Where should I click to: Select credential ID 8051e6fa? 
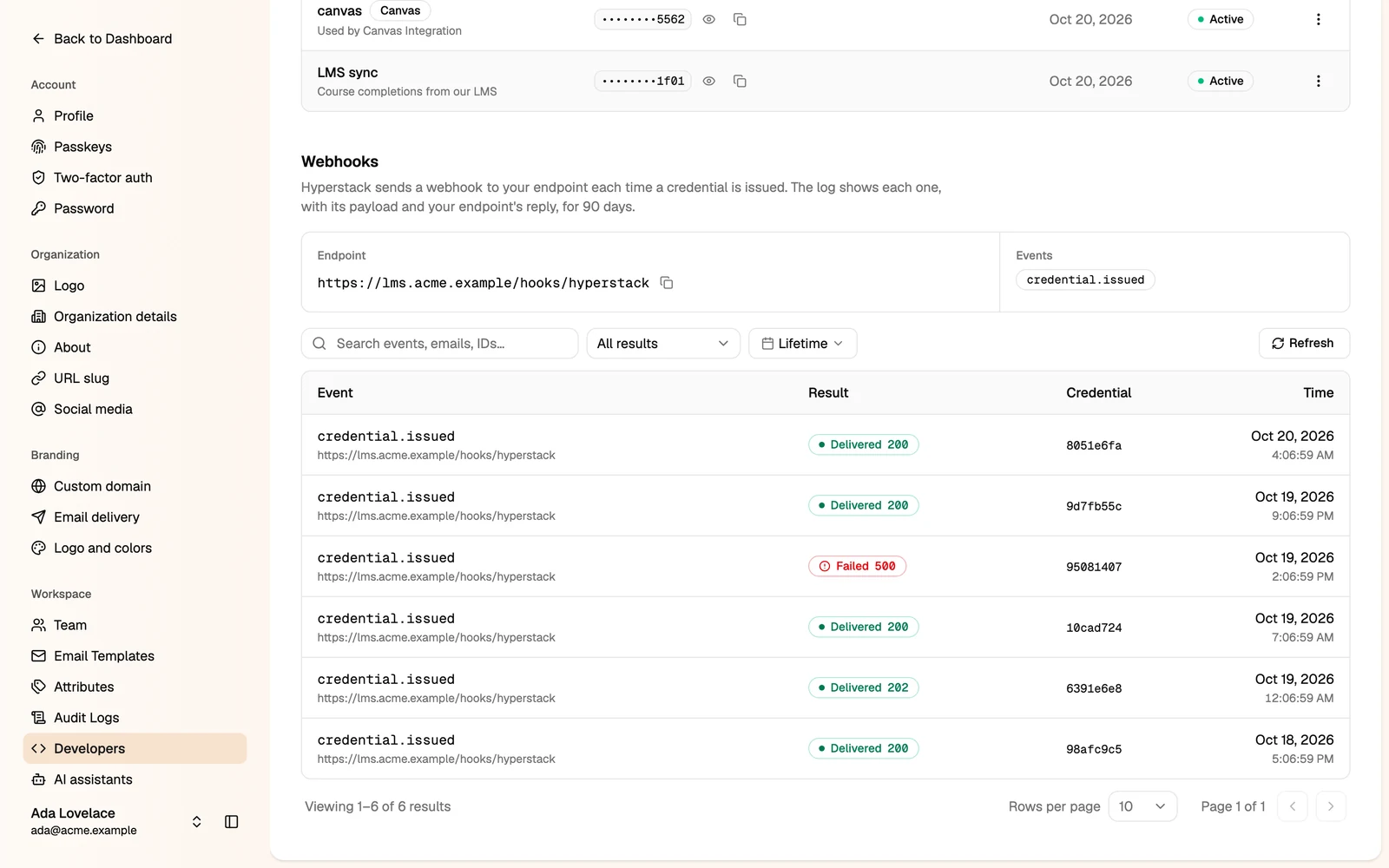pyautogui.click(x=1094, y=445)
